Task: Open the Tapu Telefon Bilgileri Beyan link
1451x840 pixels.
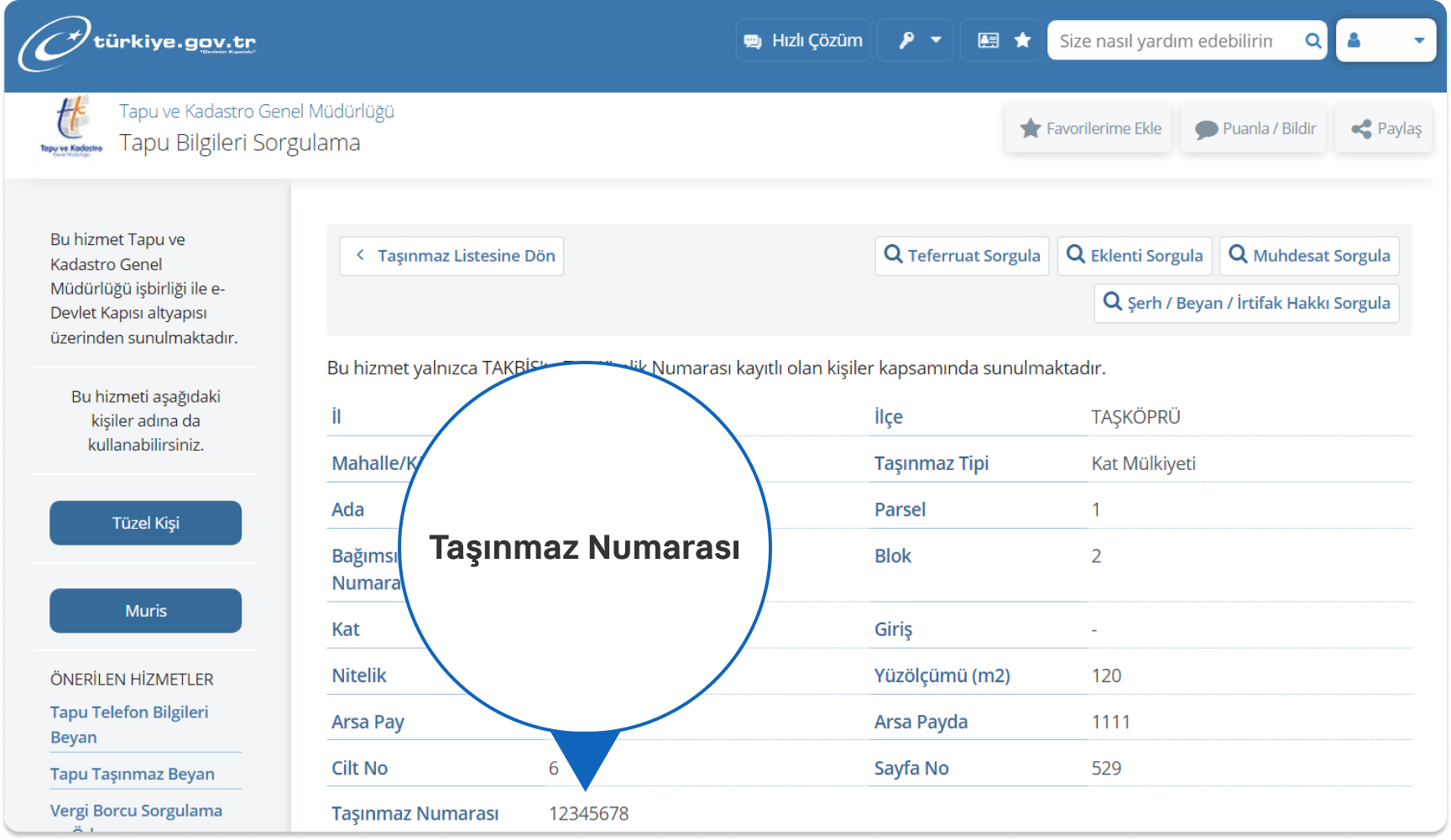Action: pyautogui.click(x=129, y=724)
